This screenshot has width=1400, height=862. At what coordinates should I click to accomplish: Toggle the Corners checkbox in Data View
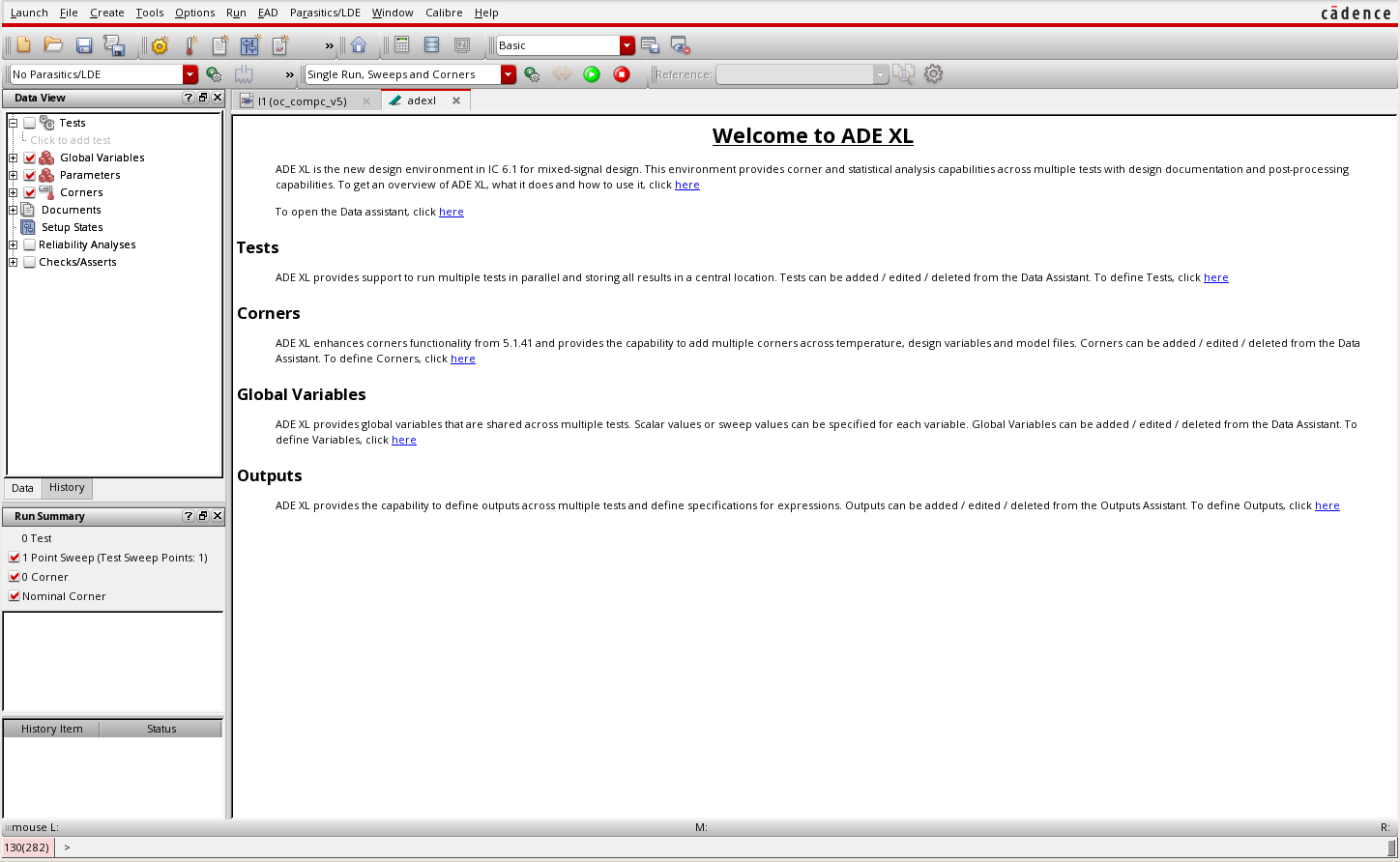tap(29, 192)
